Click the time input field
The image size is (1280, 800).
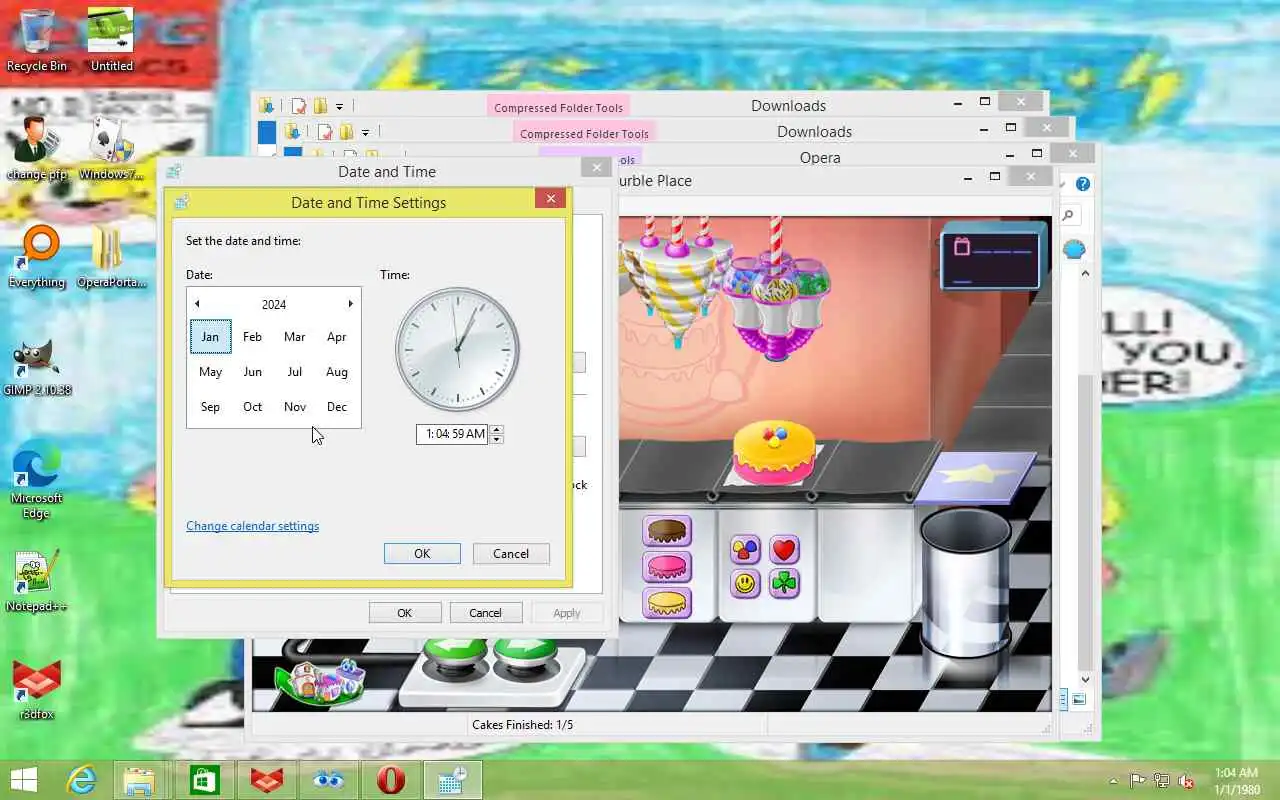(453, 434)
